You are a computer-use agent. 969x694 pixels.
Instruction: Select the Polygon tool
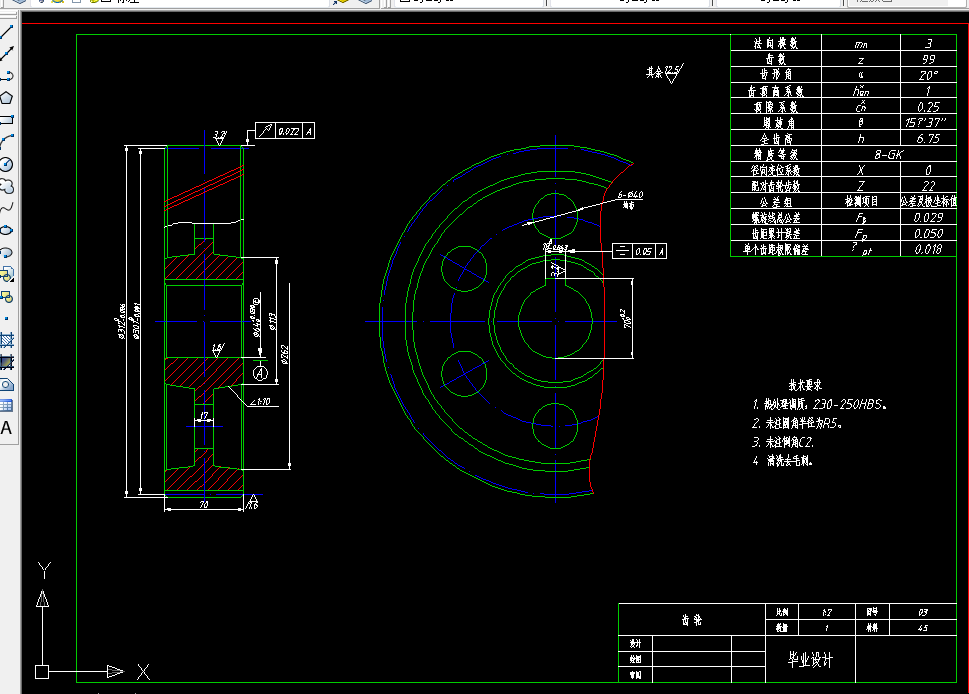(7, 98)
